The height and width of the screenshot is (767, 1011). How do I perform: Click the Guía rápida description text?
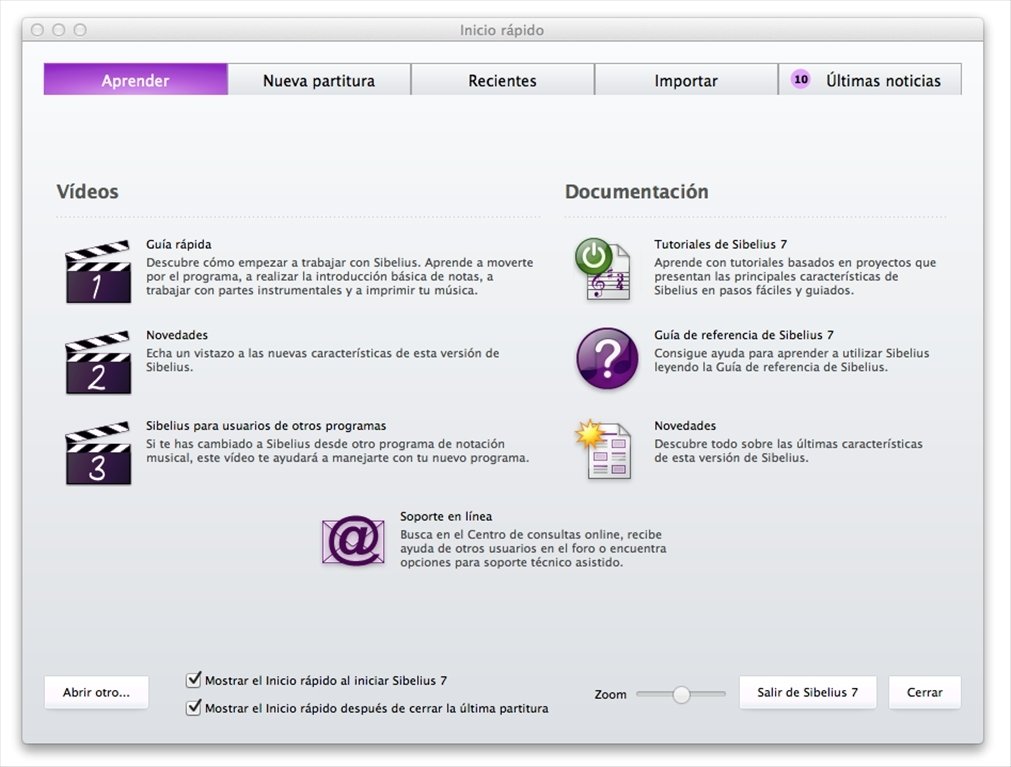coord(339,277)
